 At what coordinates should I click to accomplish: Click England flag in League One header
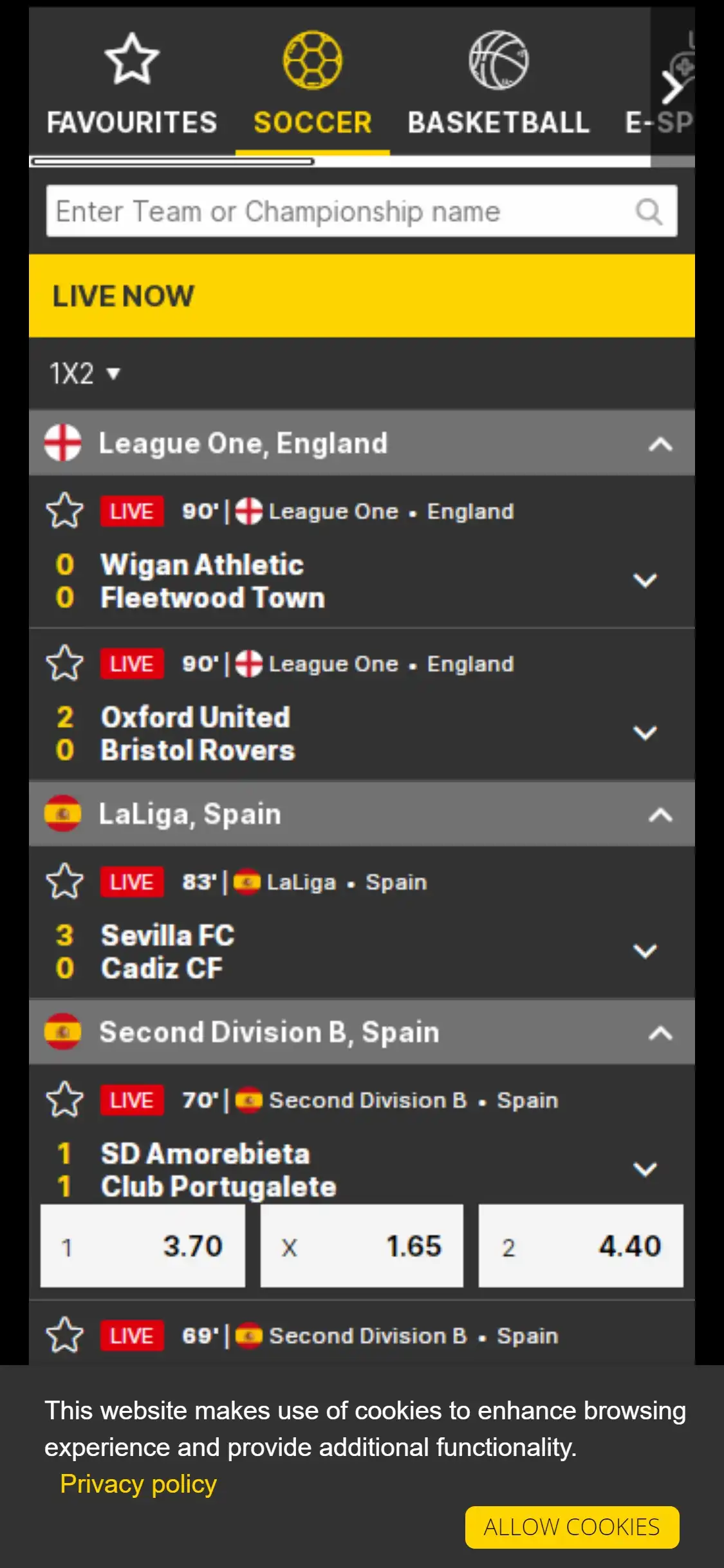[62, 443]
